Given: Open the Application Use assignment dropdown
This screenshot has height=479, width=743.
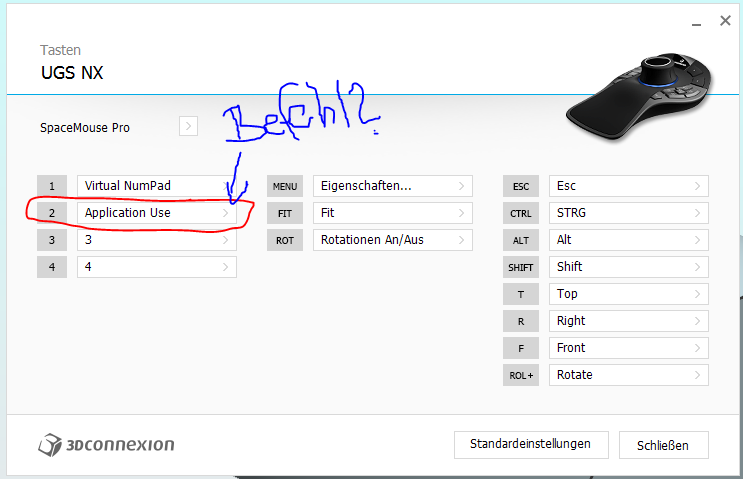Looking at the screenshot, I should point(157,213).
